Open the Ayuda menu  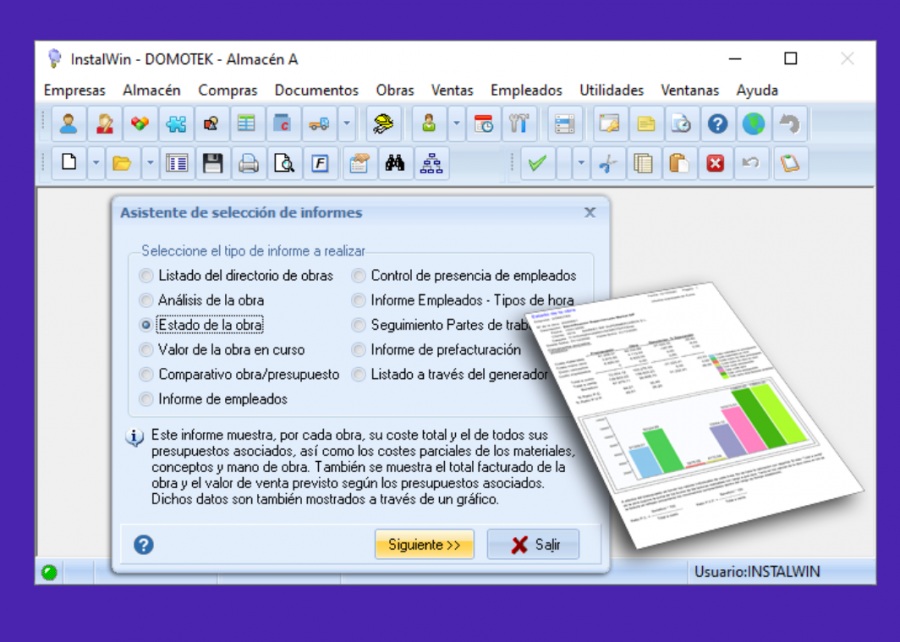point(757,91)
